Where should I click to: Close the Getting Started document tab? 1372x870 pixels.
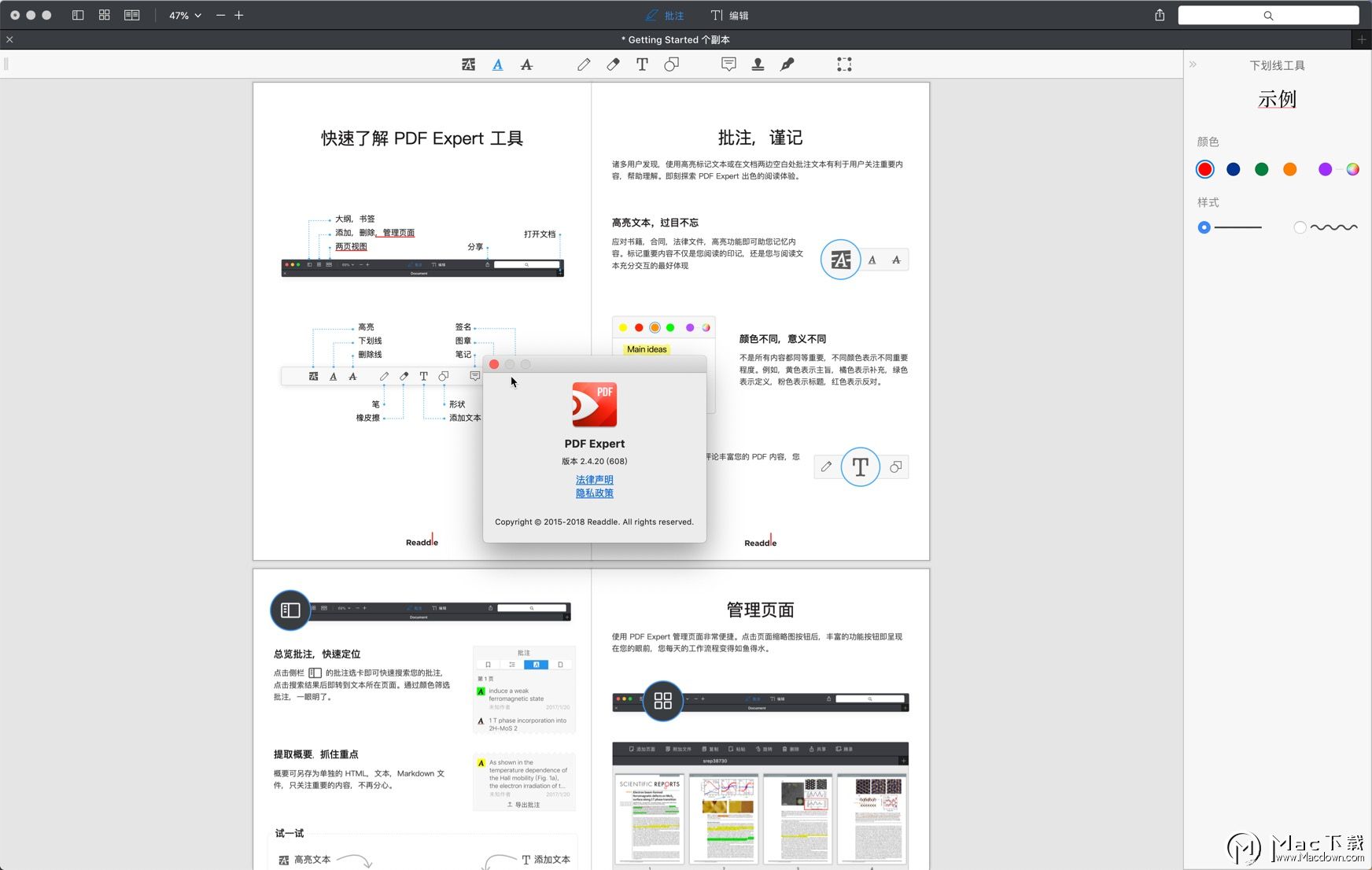click(x=9, y=39)
